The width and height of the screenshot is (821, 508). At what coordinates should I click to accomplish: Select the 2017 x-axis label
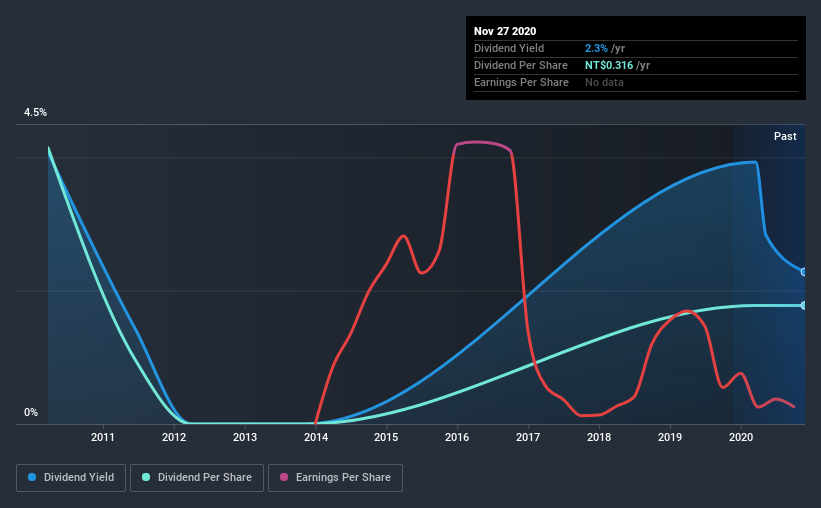(x=528, y=437)
